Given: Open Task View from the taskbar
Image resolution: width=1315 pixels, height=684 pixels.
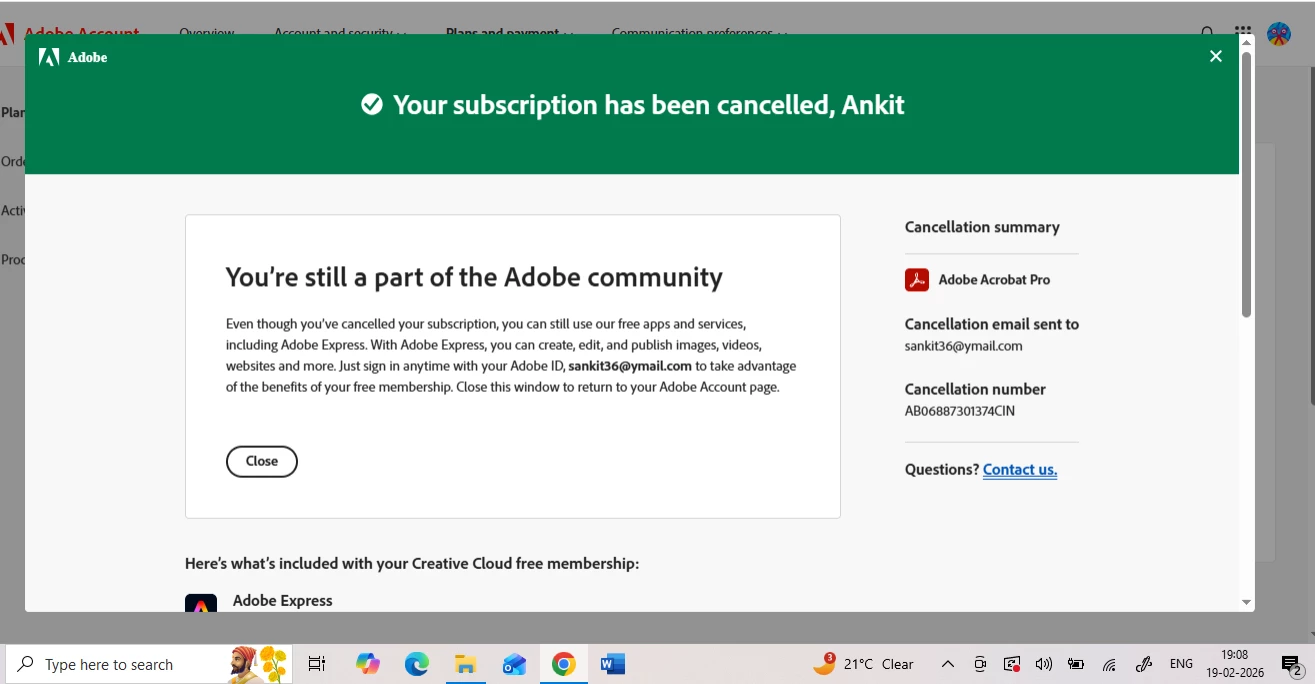Looking at the screenshot, I should 317,664.
